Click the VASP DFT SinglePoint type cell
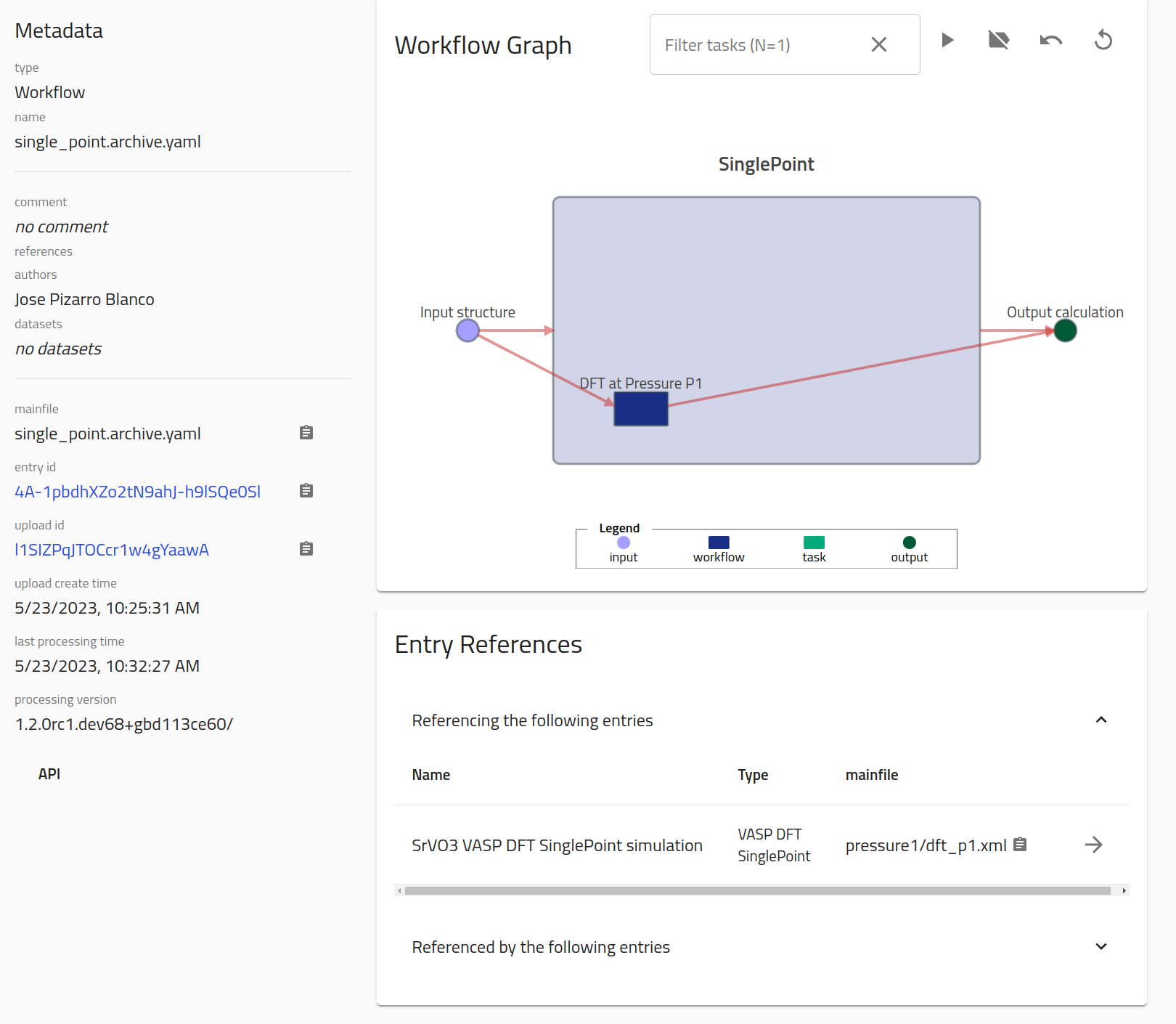1176x1024 pixels. pyautogui.click(x=774, y=845)
